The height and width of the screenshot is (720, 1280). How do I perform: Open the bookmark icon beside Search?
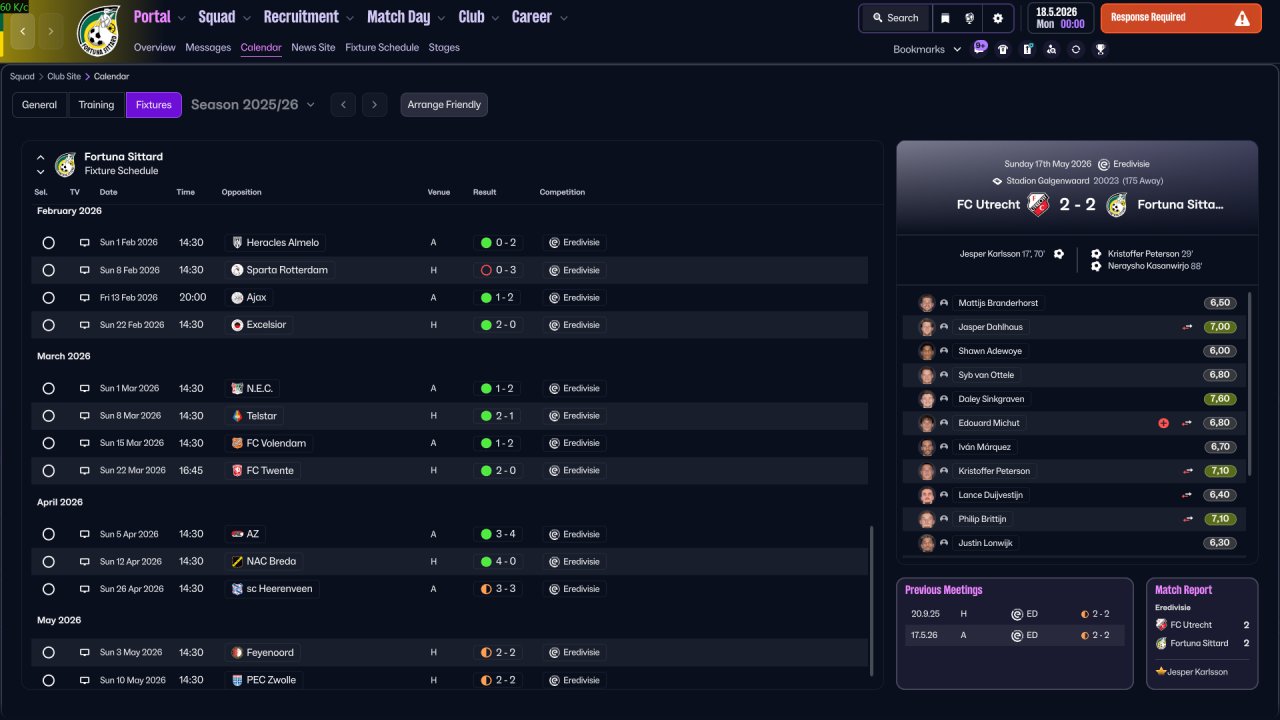(945, 18)
